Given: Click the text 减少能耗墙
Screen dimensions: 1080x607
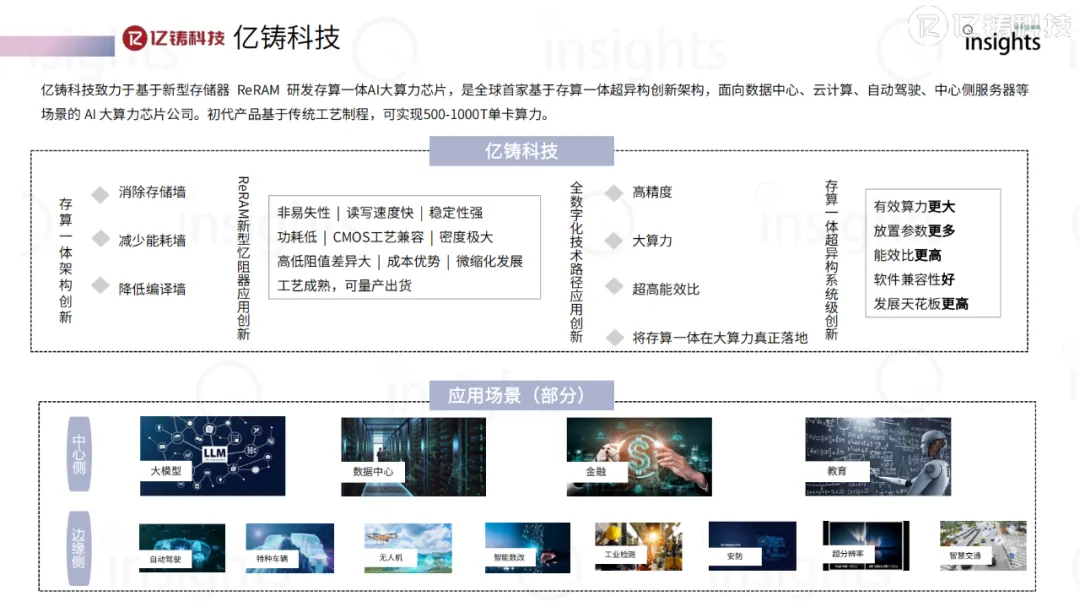Looking at the screenshot, I should (152, 240).
